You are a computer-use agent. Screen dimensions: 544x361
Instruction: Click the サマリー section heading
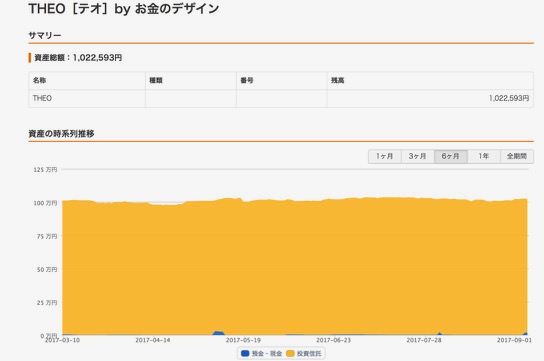click(x=45, y=35)
